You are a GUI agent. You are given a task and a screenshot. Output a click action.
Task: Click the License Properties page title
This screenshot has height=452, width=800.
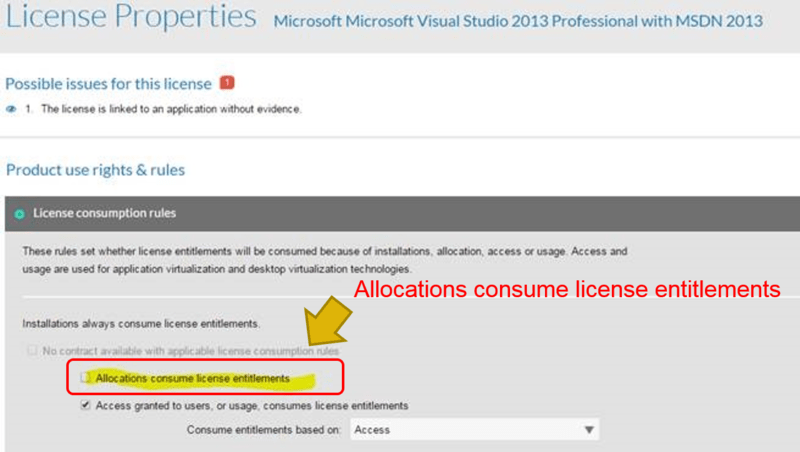pyautogui.click(x=128, y=19)
